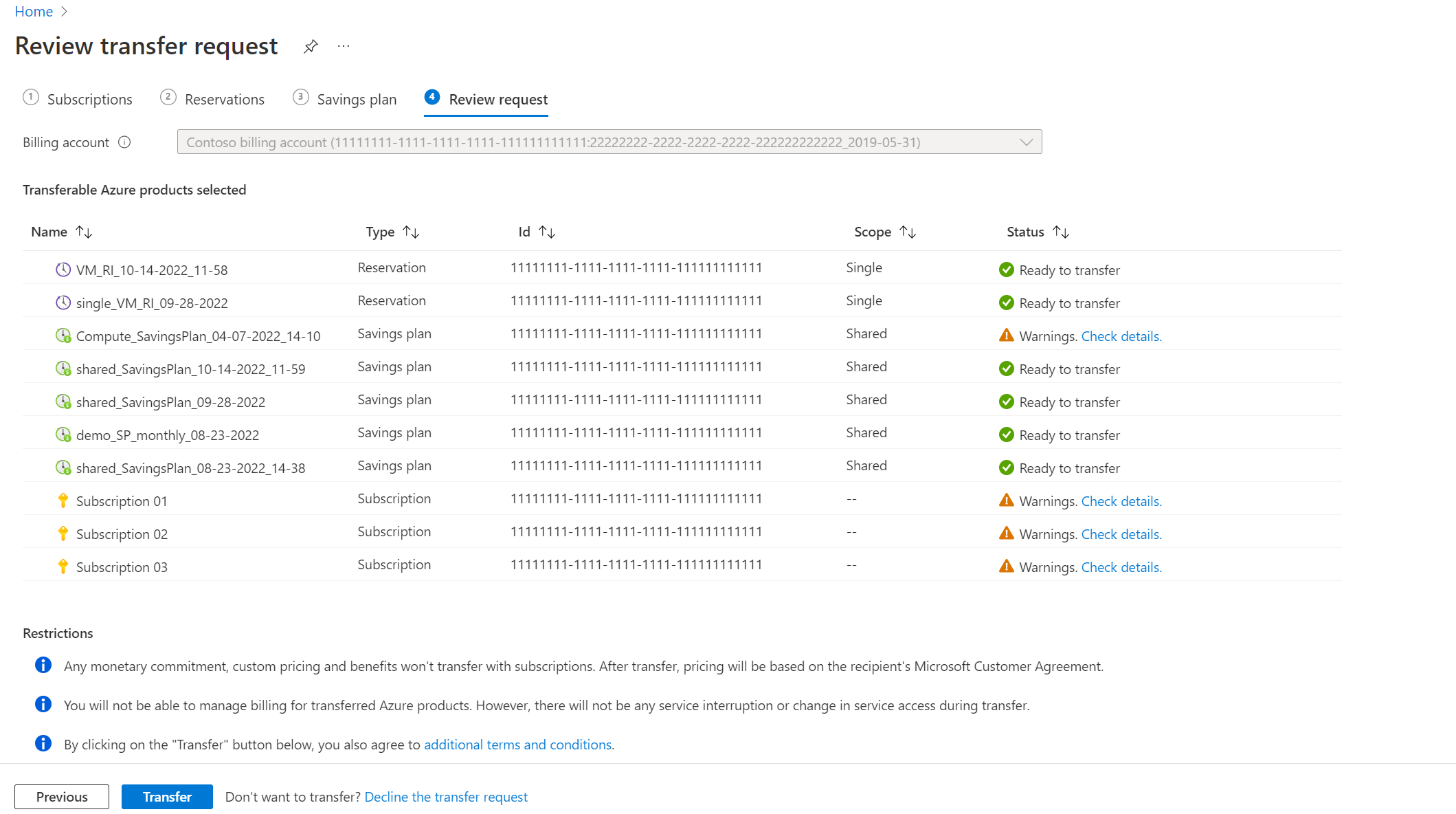Click the key icon beside Subscription 01

63,500
